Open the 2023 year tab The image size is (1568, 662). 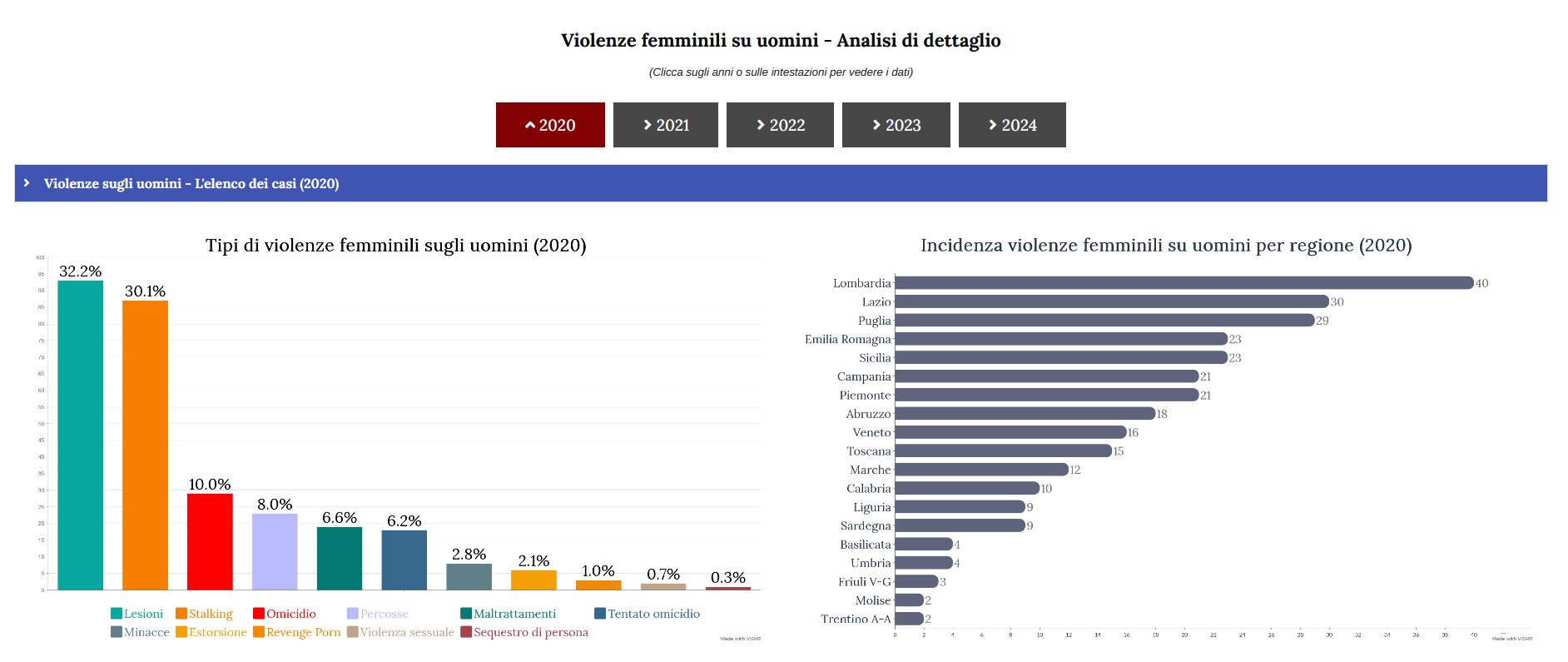[896, 125]
